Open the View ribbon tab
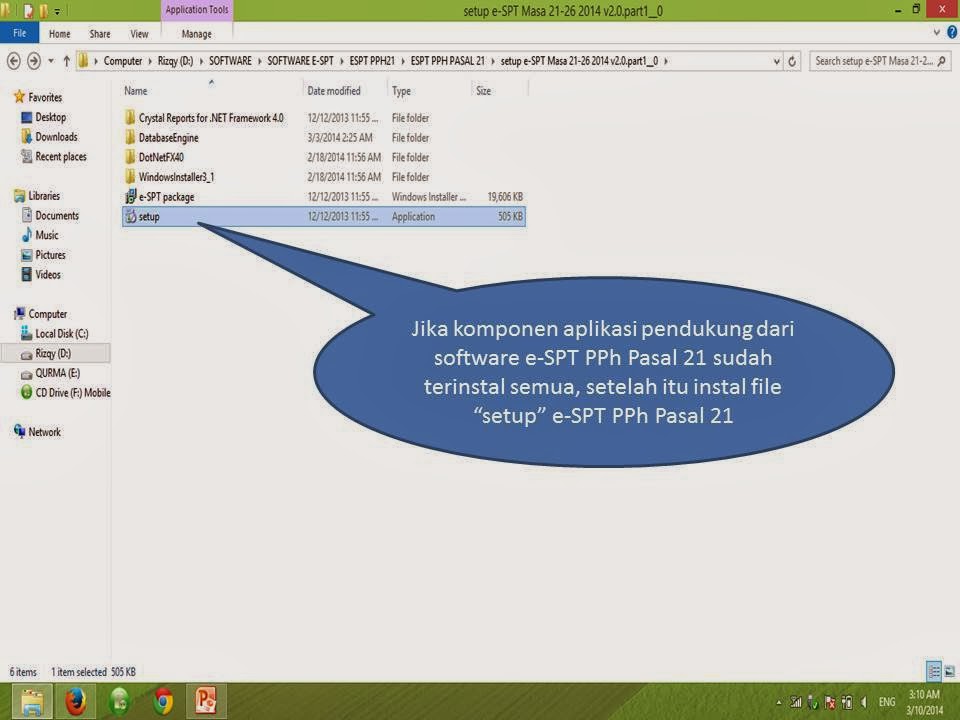This screenshot has width=960, height=720. (x=139, y=34)
